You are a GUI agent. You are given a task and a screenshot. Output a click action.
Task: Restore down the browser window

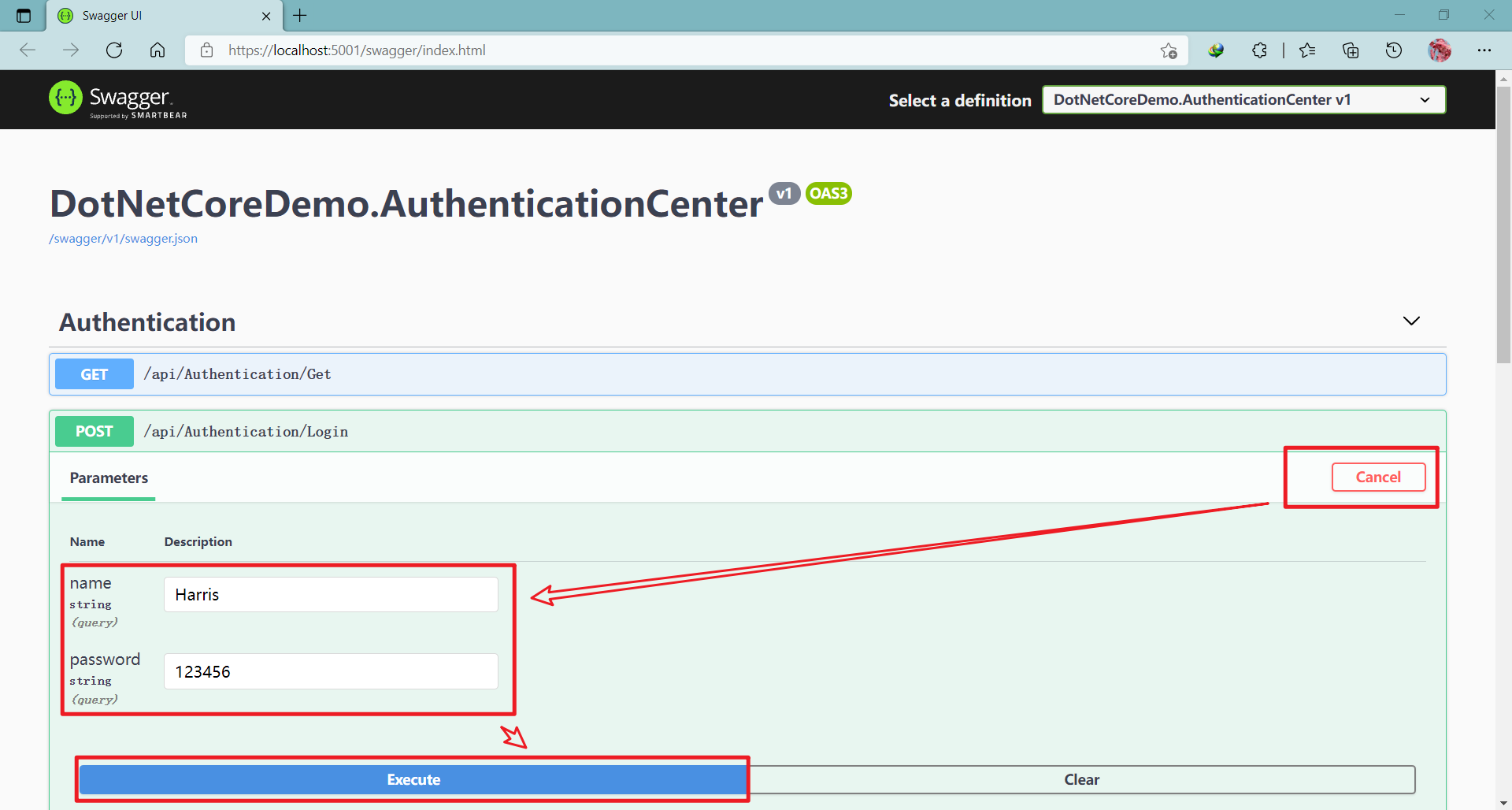click(x=1443, y=15)
